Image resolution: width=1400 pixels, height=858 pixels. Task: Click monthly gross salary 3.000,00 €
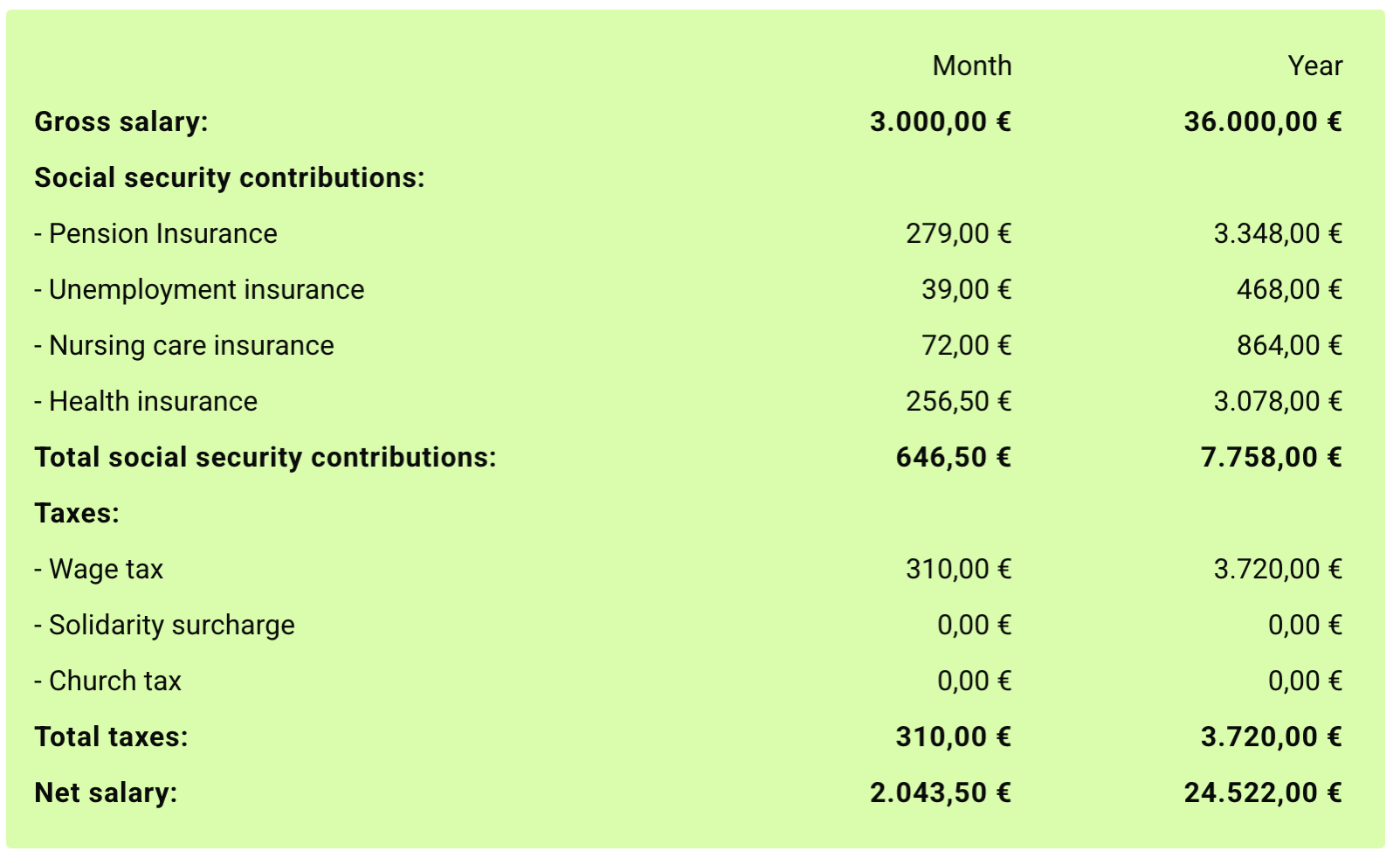[x=941, y=121]
